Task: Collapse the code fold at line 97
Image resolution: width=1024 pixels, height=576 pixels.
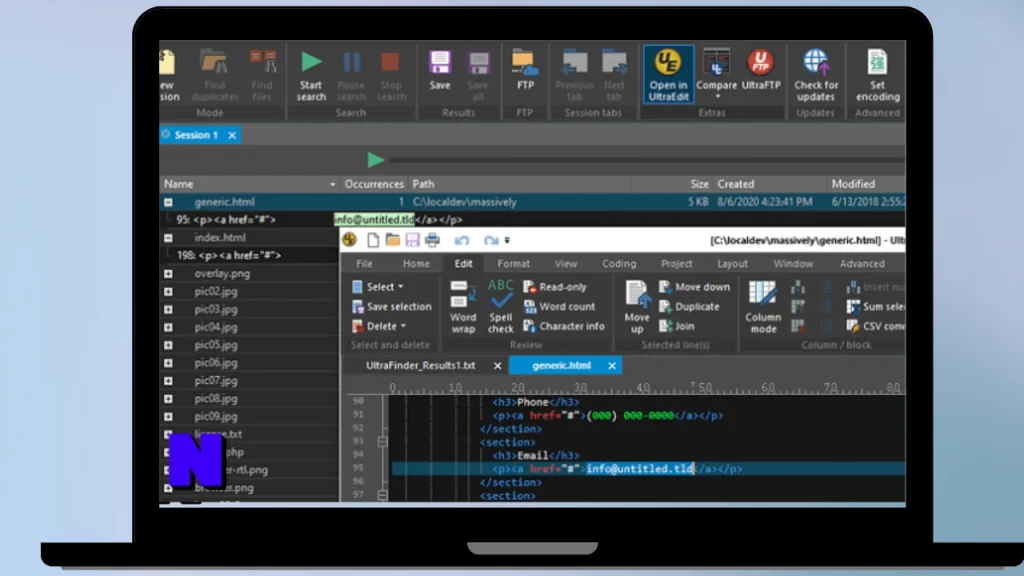Action: point(382,496)
